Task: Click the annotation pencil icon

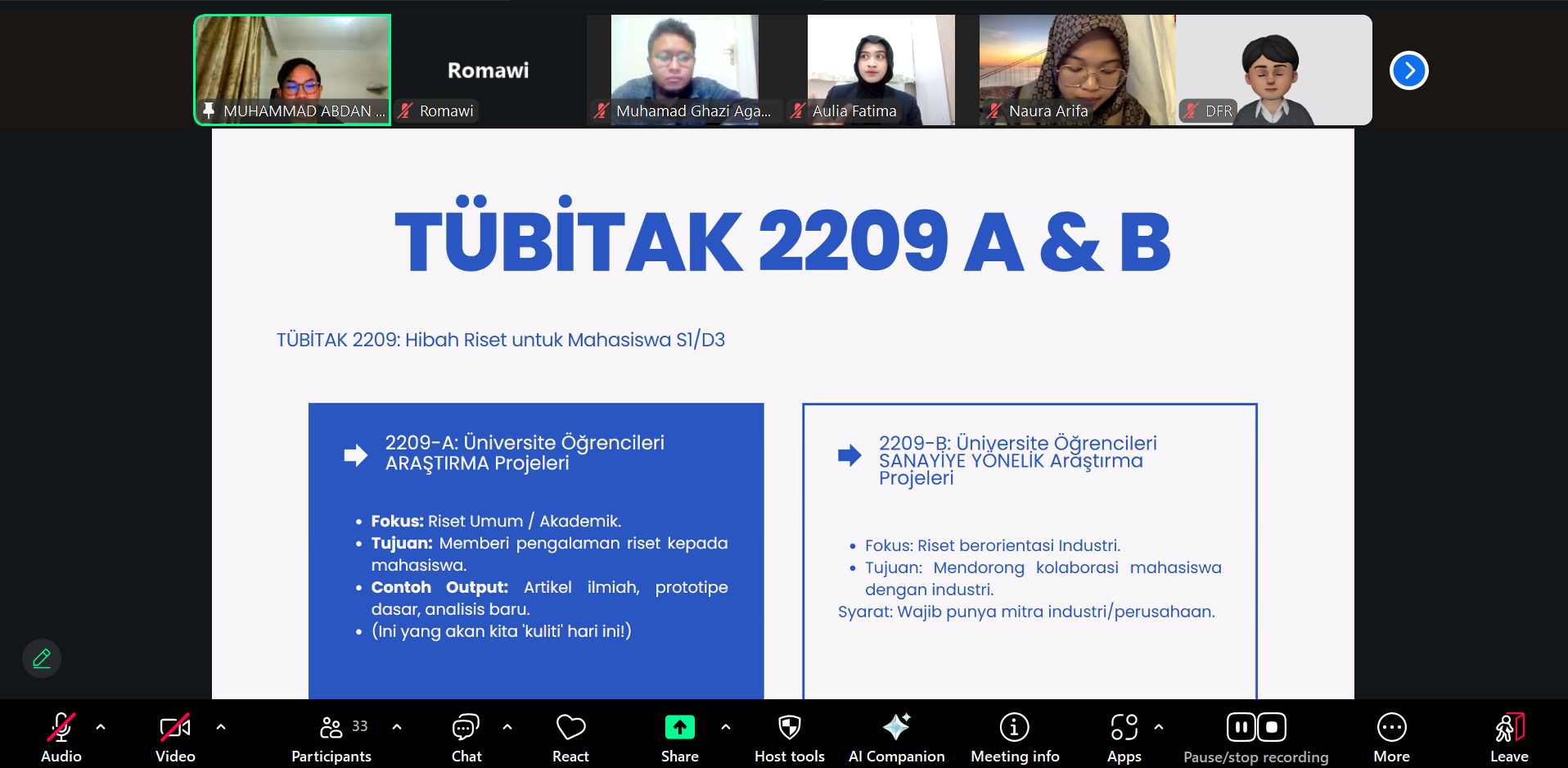Action: (x=42, y=658)
